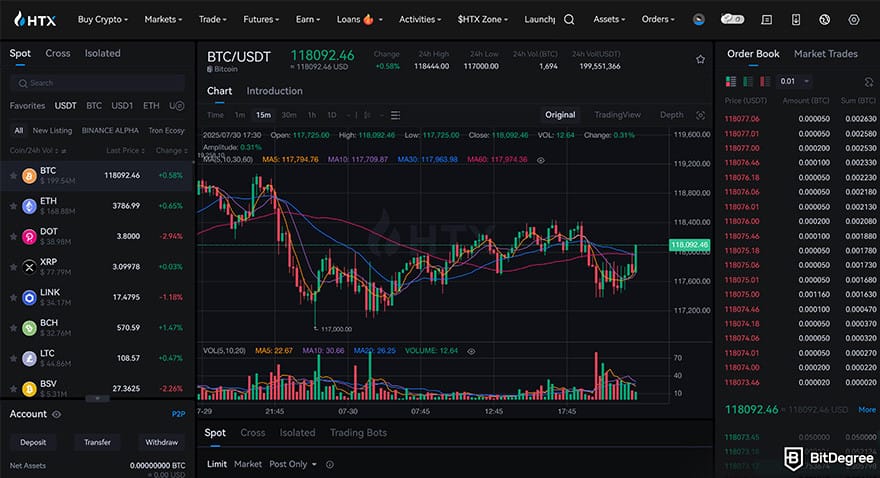Click the Ethereum coin icon in ETH row
The height and width of the screenshot is (478, 880).
tap(29, 206)
